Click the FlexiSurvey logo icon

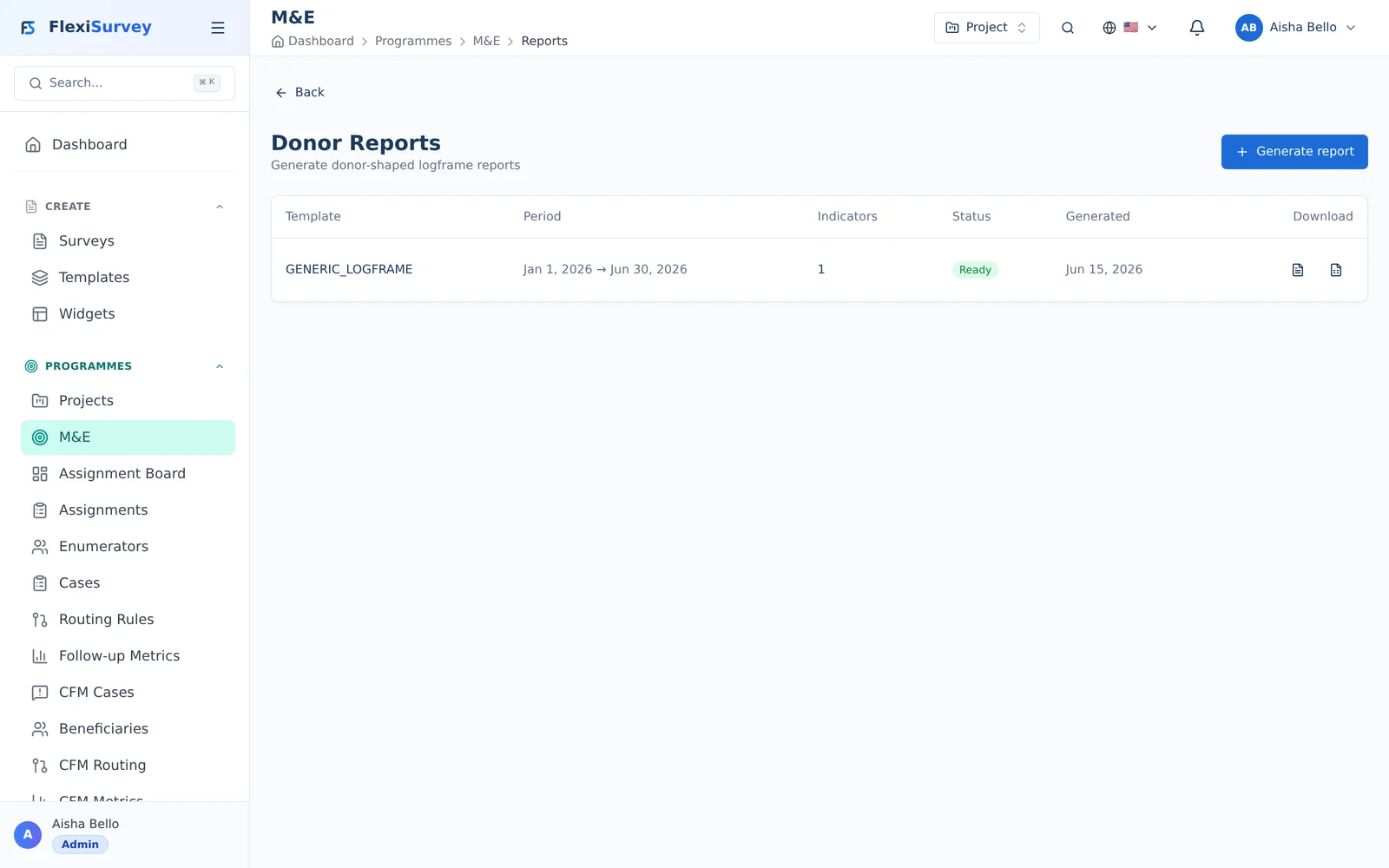click(x=28, y=28)
